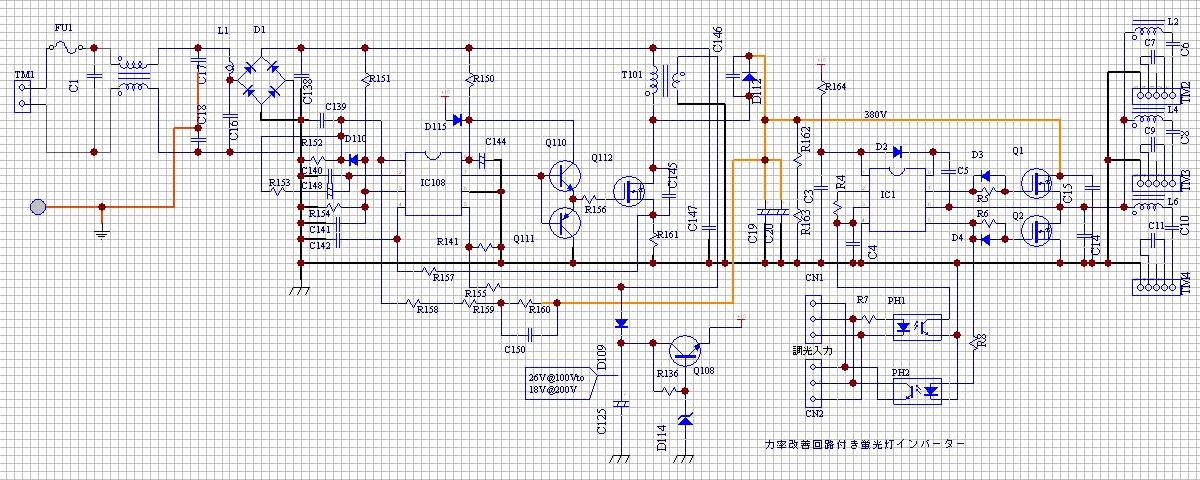
Task: Select the 'R7' resistor label
Action: coord(863,300)
